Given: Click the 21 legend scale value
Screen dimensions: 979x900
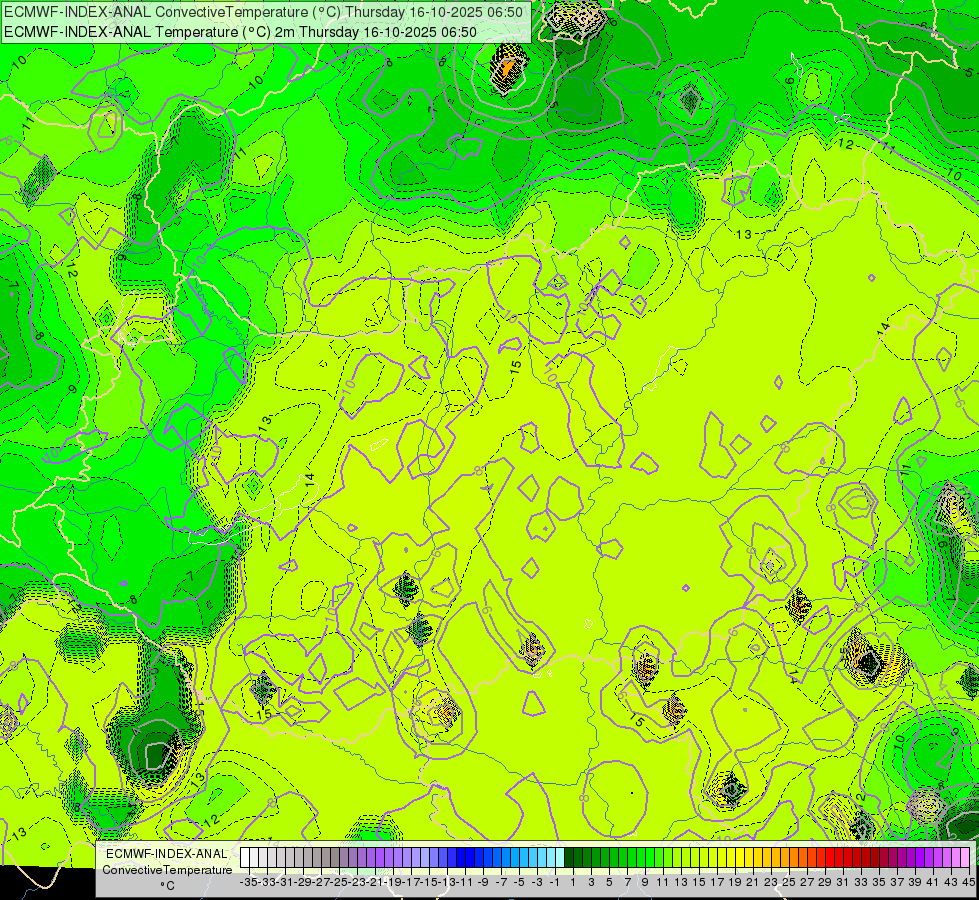Looking at the screenshot, I should coord(753,883).
